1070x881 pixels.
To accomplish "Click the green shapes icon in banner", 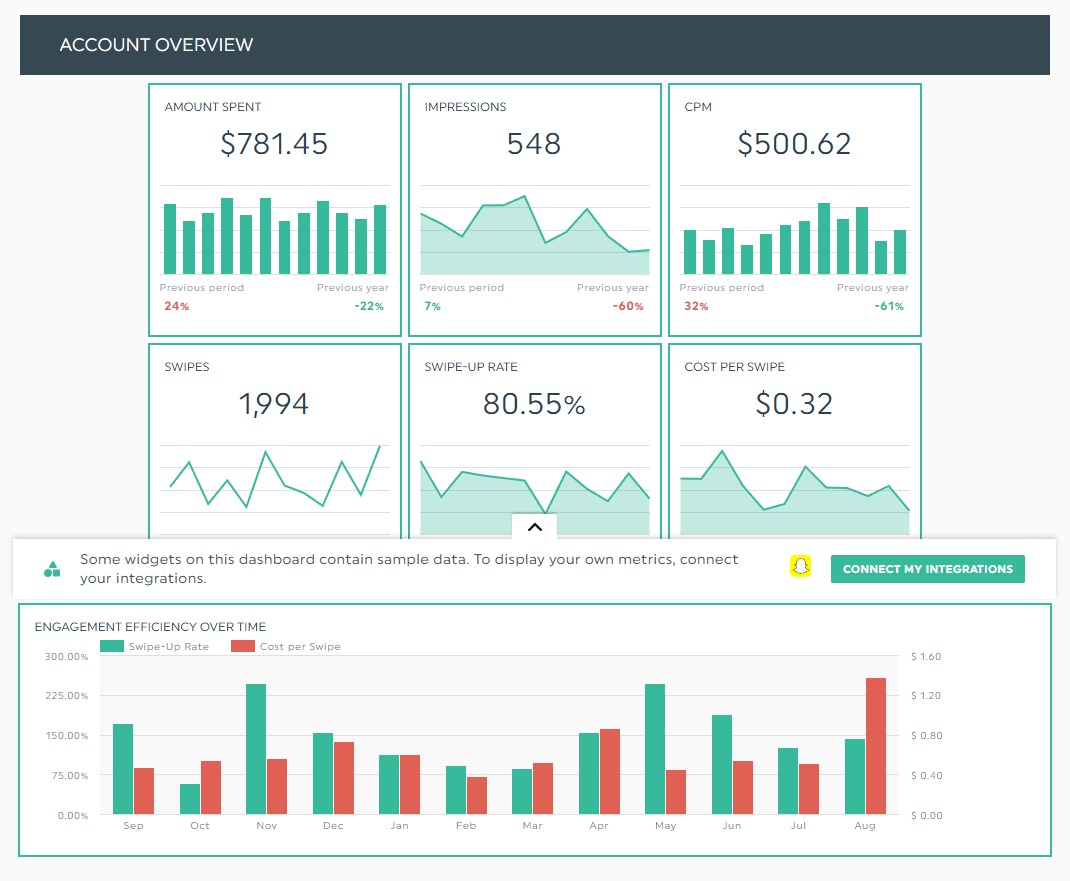I will (52, 569).
